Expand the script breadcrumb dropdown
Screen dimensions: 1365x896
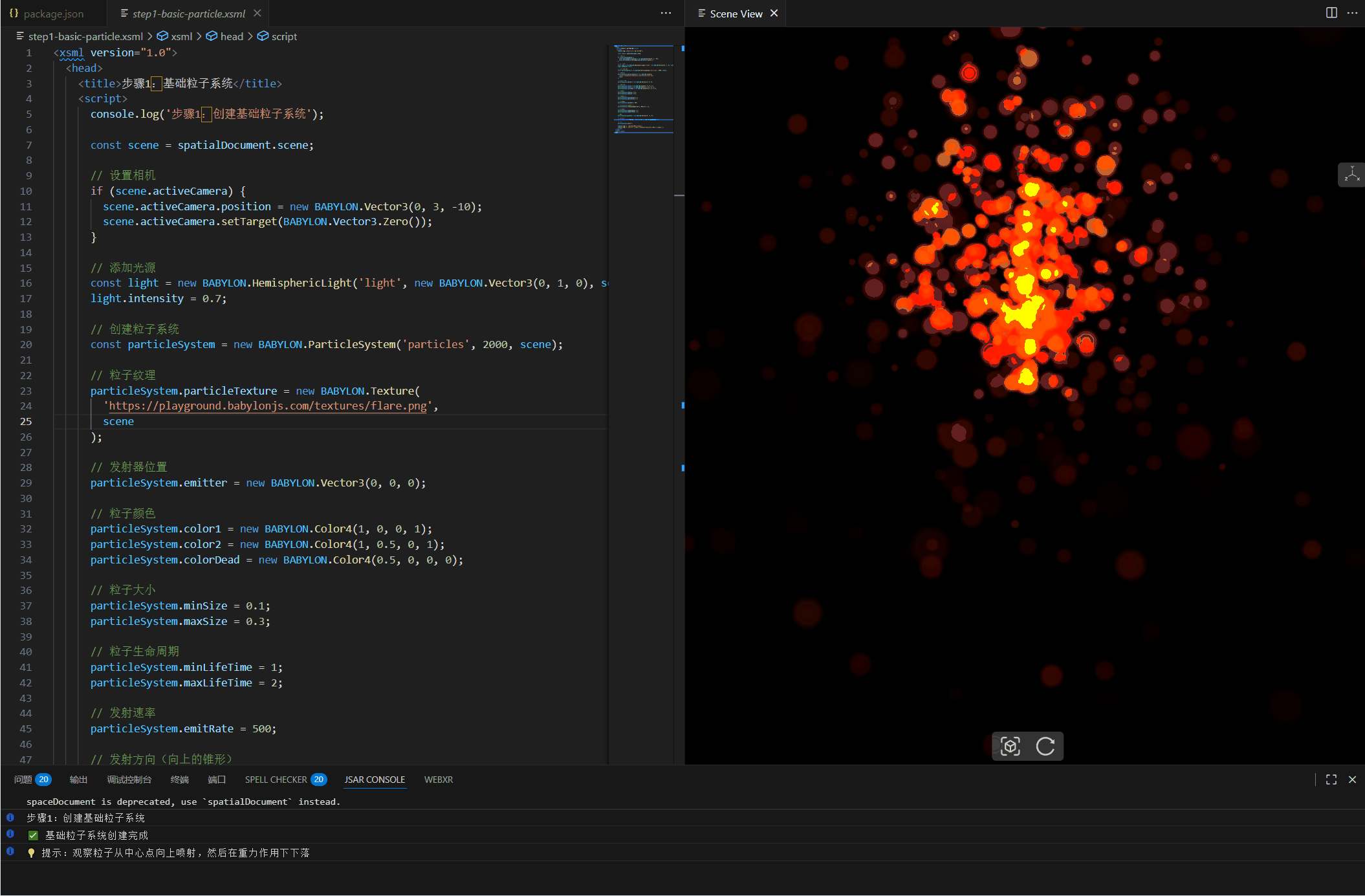point(283,36)
